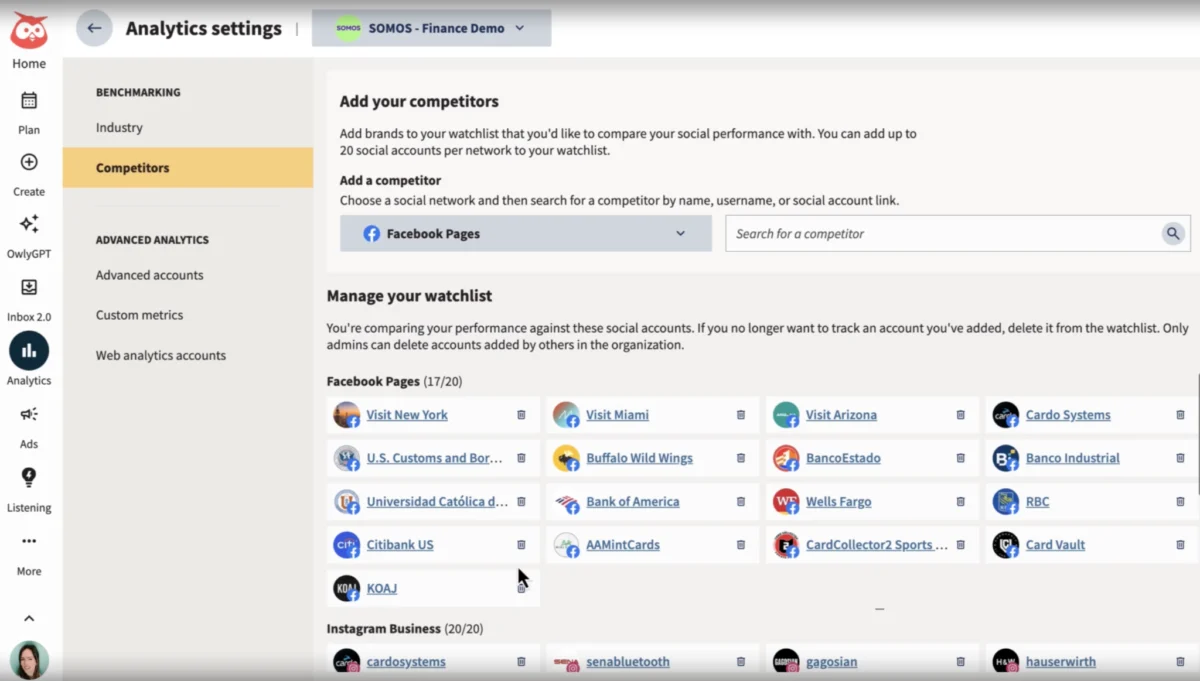Delete Wells Fargo from watchlist
Viewport: 1200px width, 681px height.
pos(960,502)
